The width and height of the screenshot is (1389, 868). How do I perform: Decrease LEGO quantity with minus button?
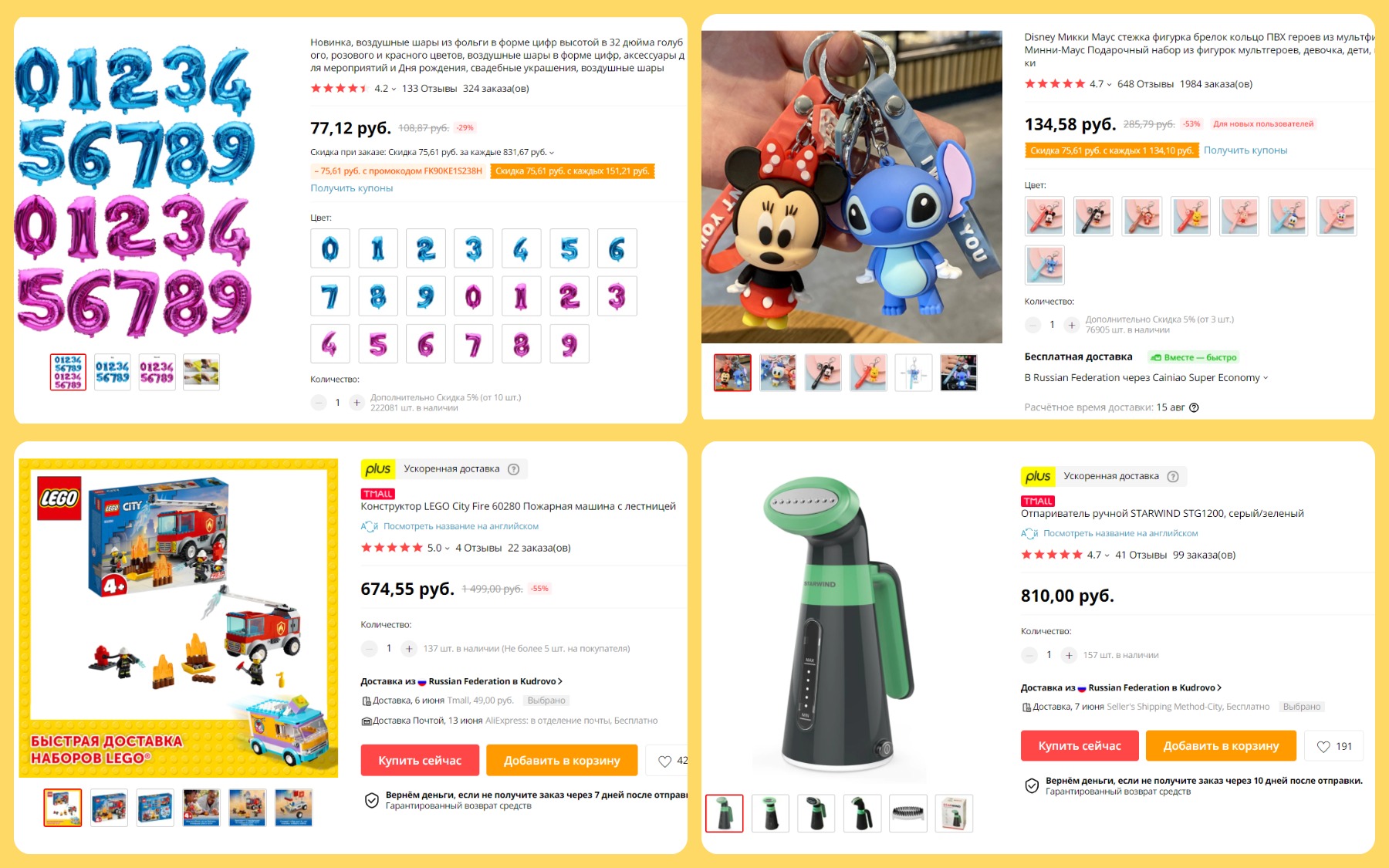click(370, 649)
